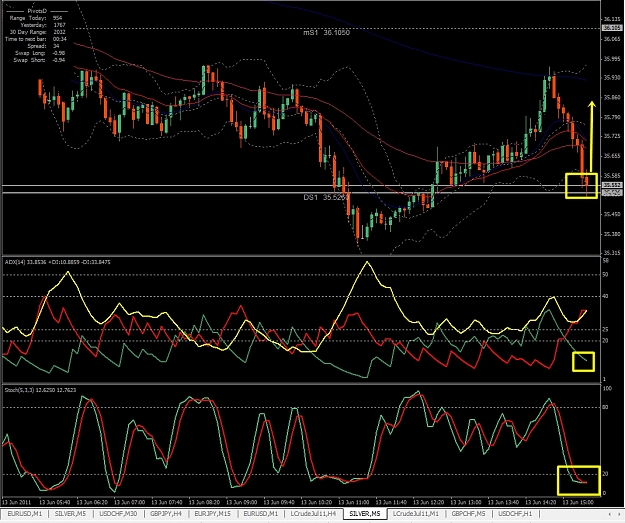Open the GBPCHF,M5 chart tab

click(468, 514)
